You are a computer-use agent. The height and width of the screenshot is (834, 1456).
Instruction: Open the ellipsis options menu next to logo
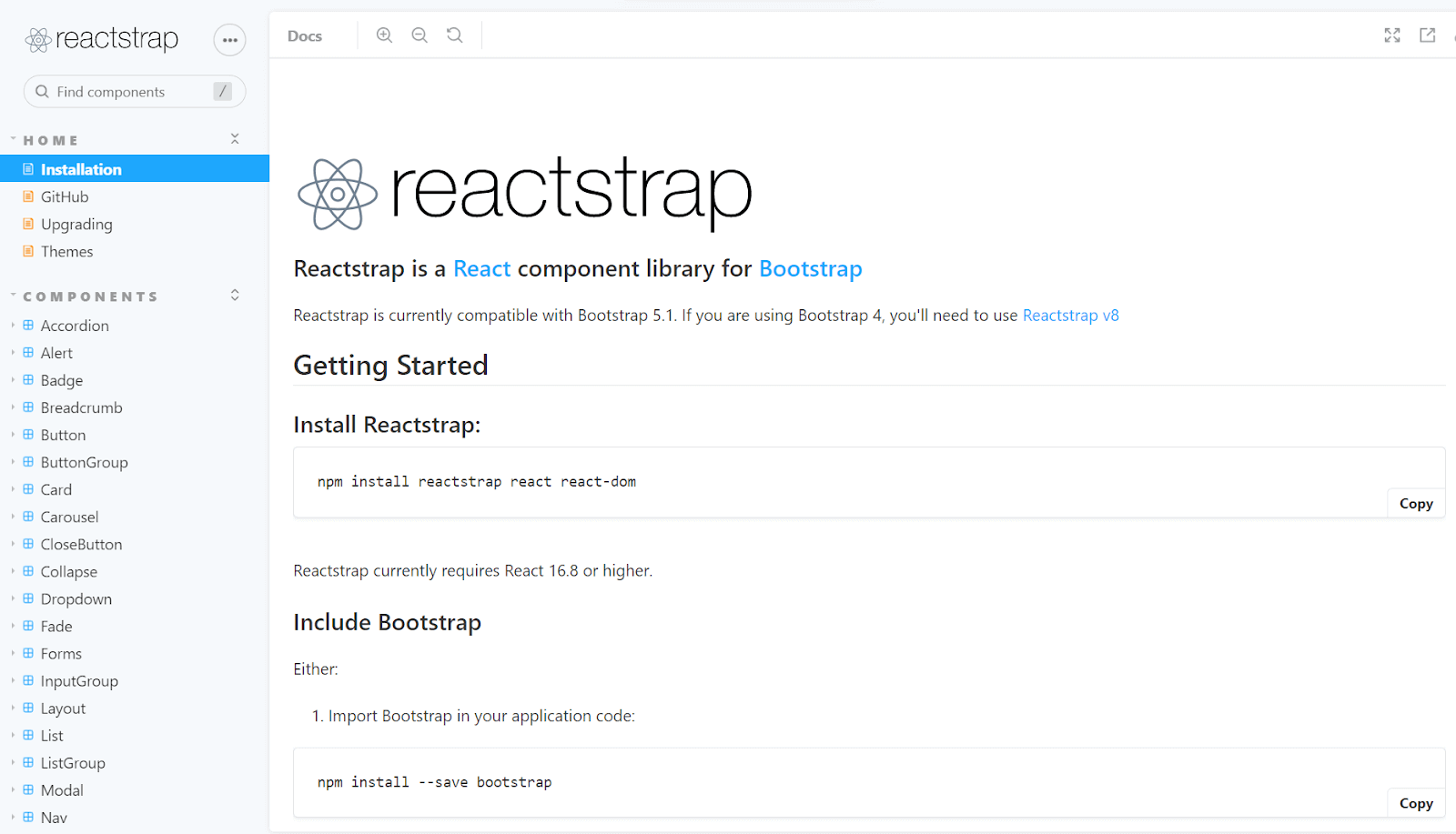coord(229,39)
